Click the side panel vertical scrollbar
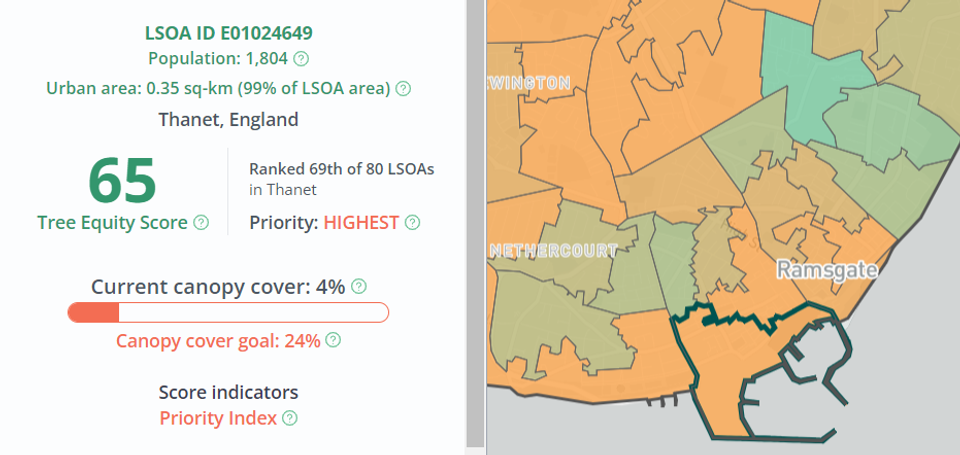The image size is (960, 455). (x=474, y=224)
